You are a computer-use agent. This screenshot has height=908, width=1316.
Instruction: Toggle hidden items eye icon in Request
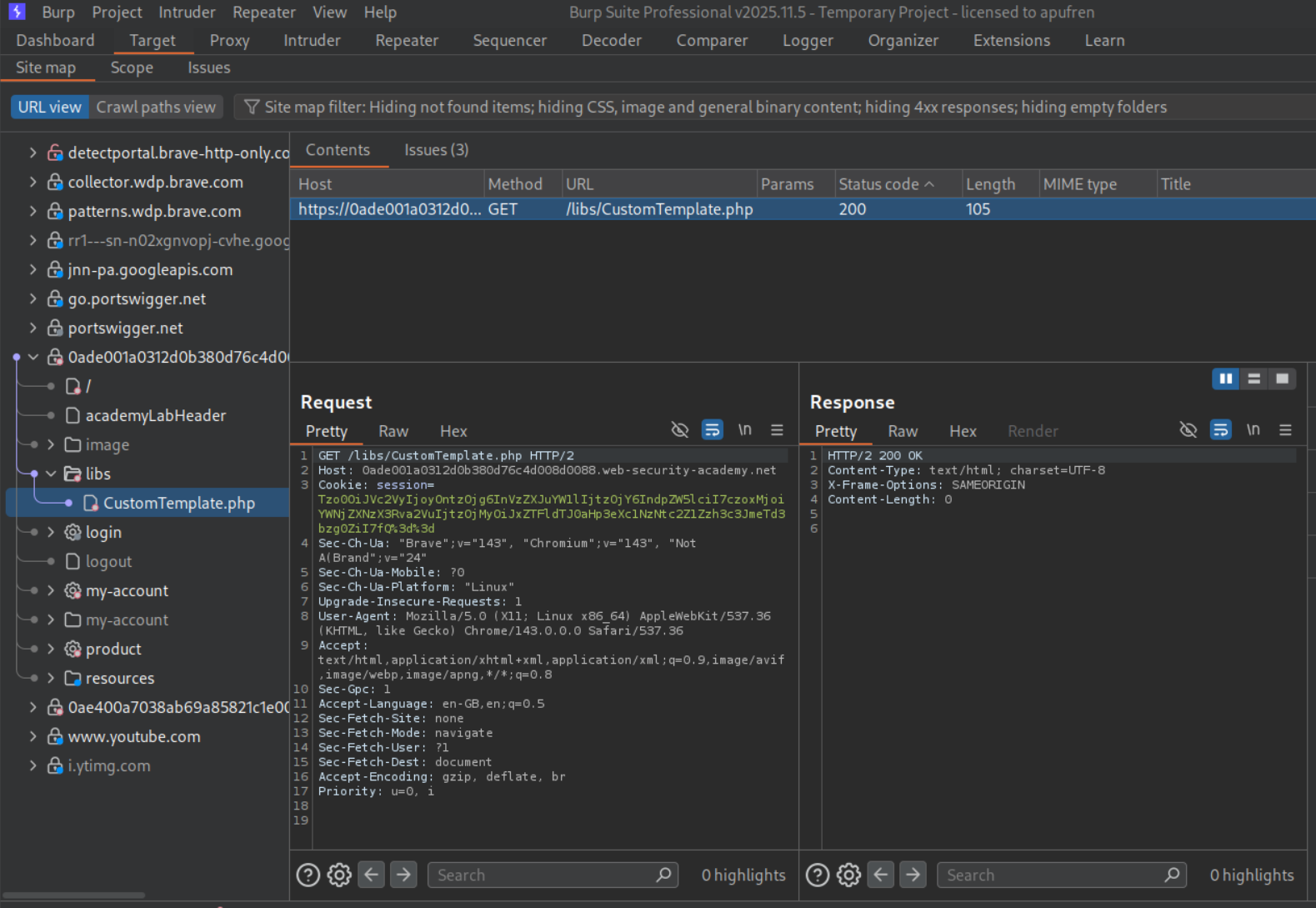point(680,430)
